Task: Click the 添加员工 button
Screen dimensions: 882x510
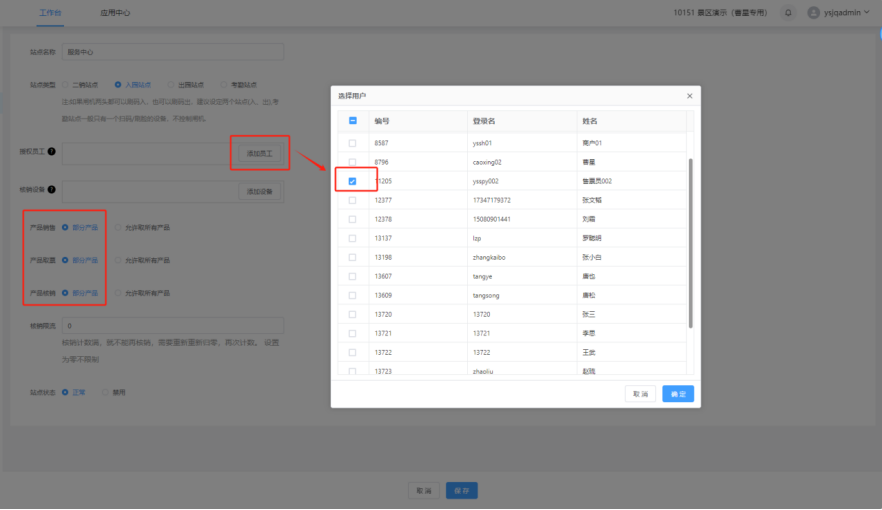Action: coord(260,154)
